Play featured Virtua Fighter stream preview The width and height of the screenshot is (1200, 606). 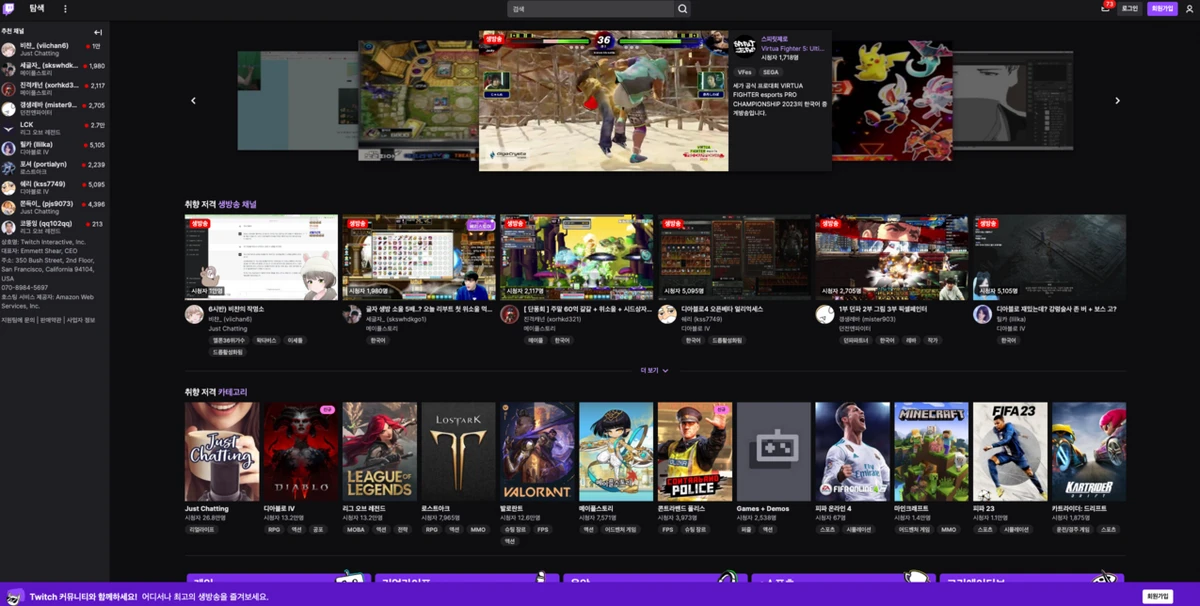point(603,101)
